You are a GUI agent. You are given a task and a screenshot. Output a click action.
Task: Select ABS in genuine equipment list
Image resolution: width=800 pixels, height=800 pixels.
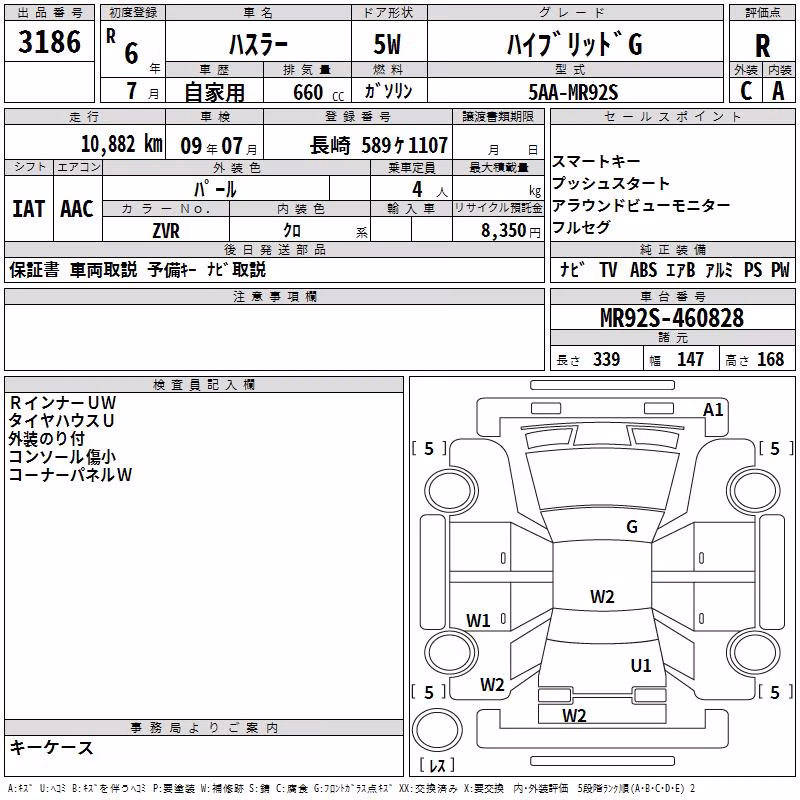pyautogui.click(x=643, y=269)
